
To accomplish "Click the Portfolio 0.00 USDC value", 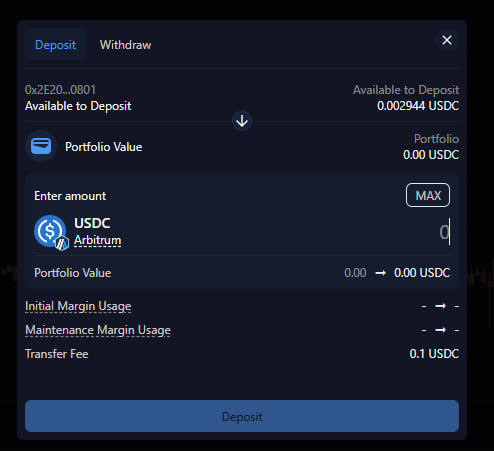I will click(x=431, y=155).
